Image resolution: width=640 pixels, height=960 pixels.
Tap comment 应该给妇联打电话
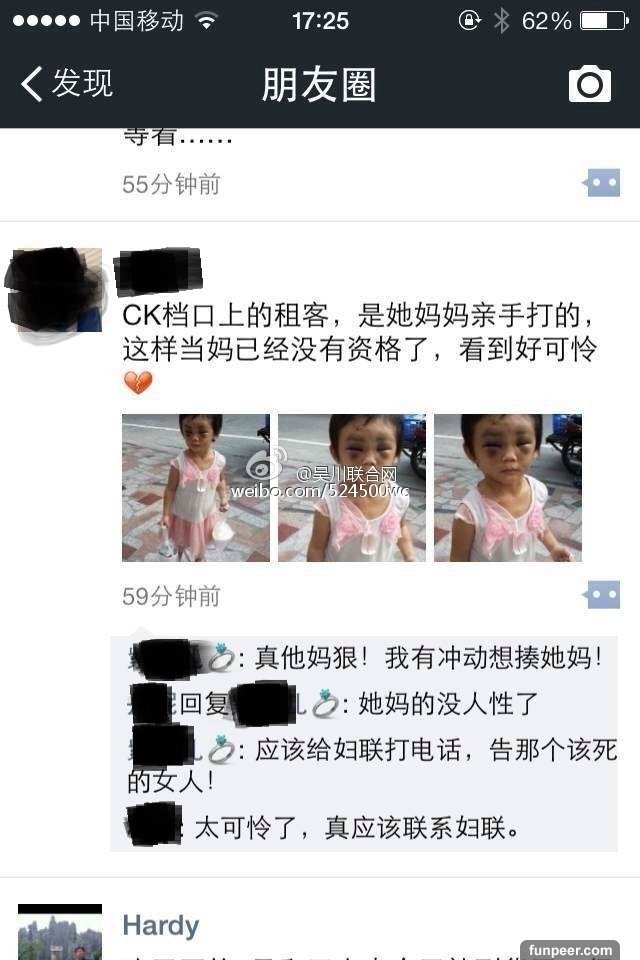372,765
